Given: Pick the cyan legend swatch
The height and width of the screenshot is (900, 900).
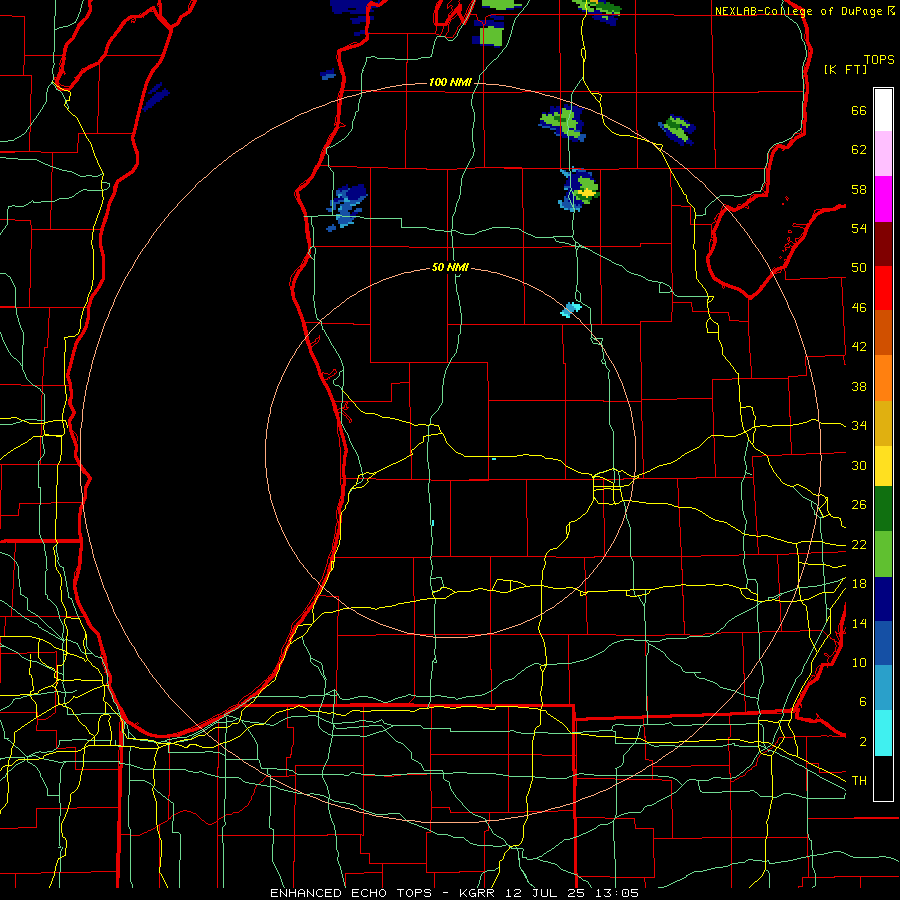Looking at the screenshot, I should pos(883,733).
